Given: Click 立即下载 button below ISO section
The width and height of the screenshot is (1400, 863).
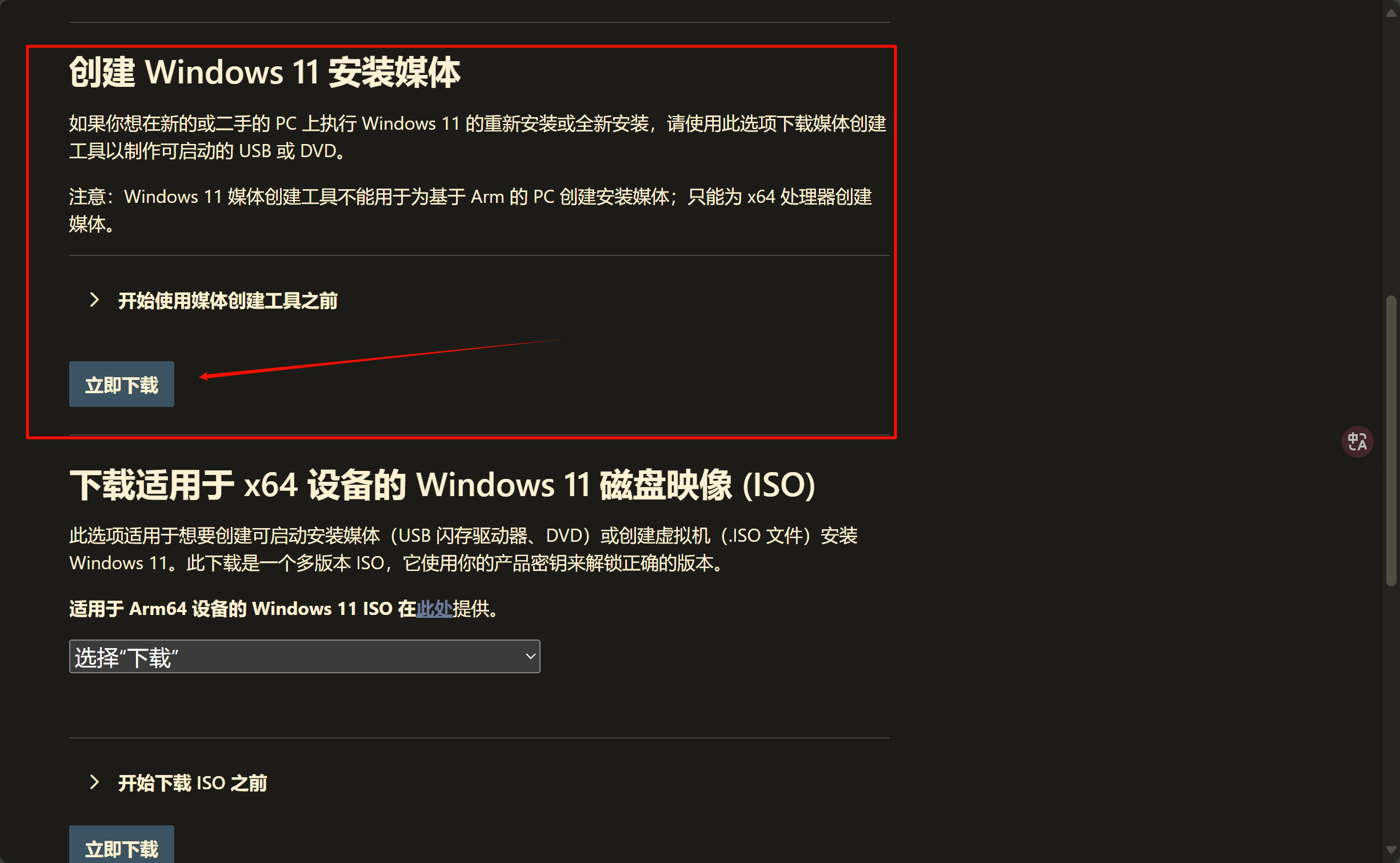Looking at the screenshot, I should (x=122, y=844).
